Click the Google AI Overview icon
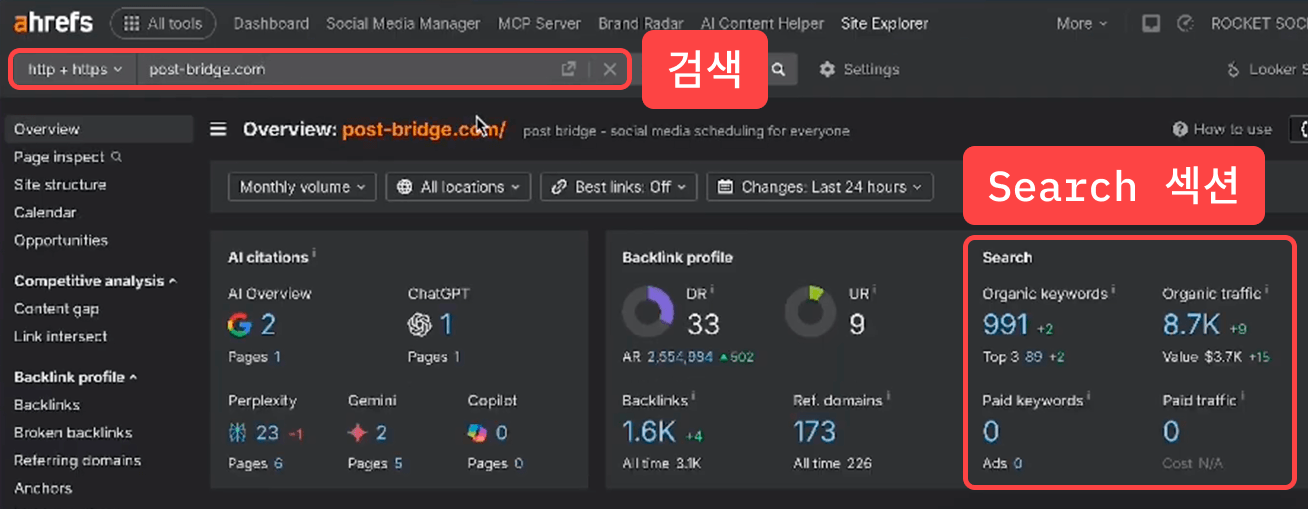This screenshot has width=1308, height=509. coord(239,325)
